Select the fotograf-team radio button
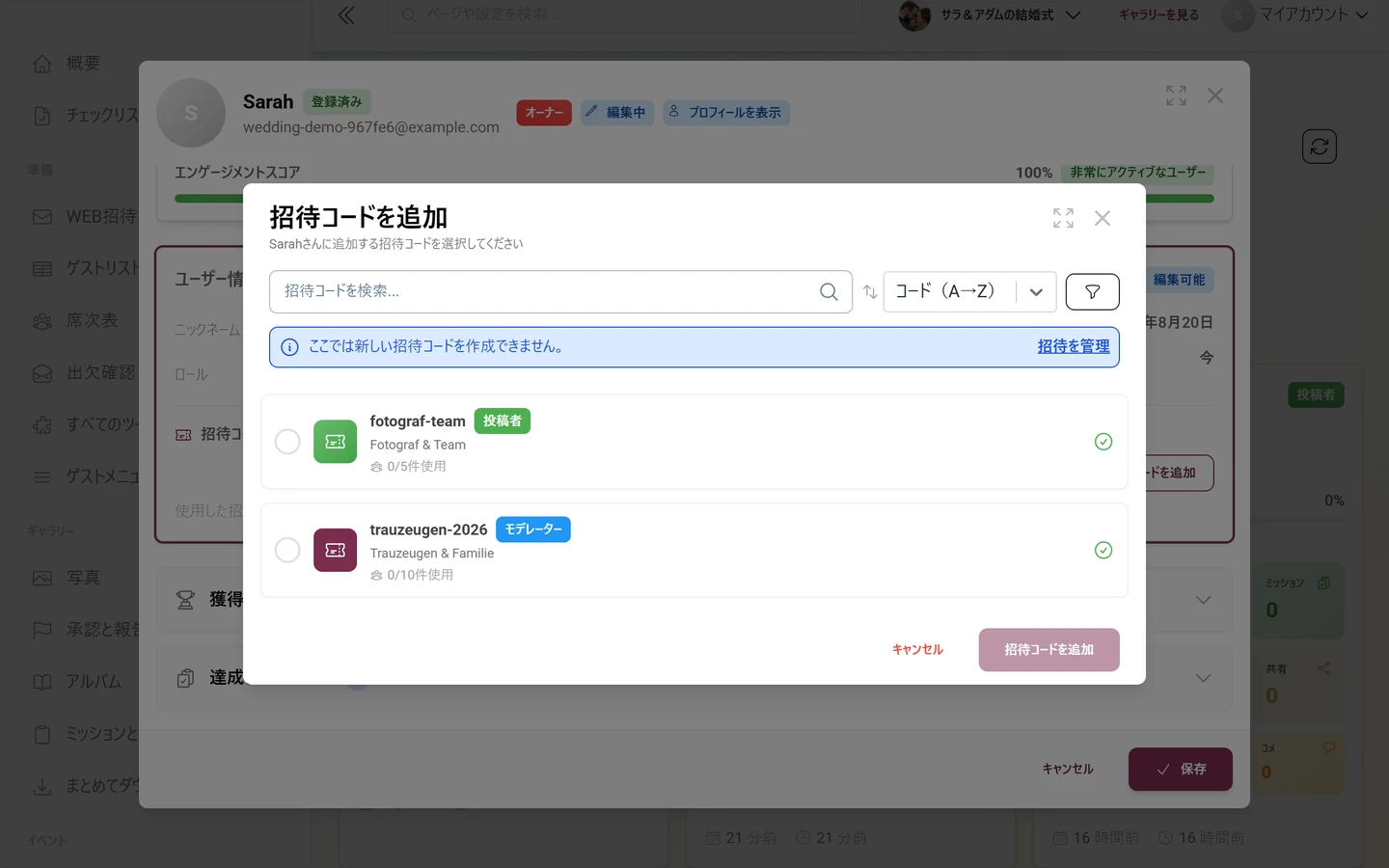Viewport: 1389px width, 868px height. 287,442
